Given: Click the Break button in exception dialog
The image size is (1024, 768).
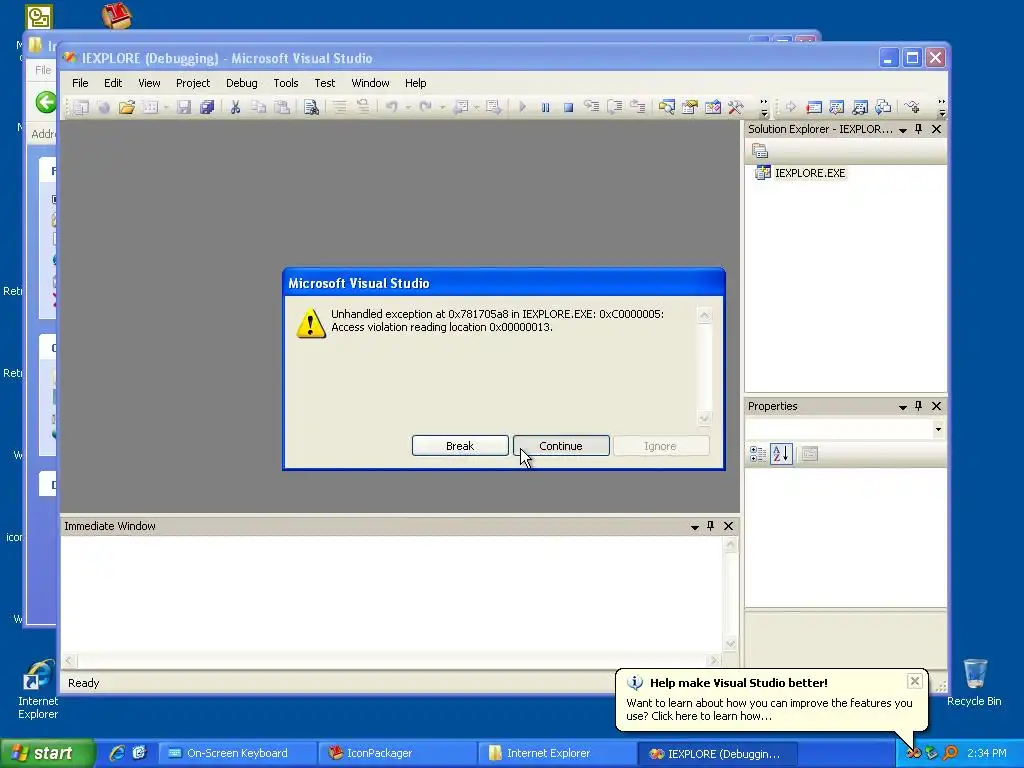Looking at the screenshot, I should 460,446.
